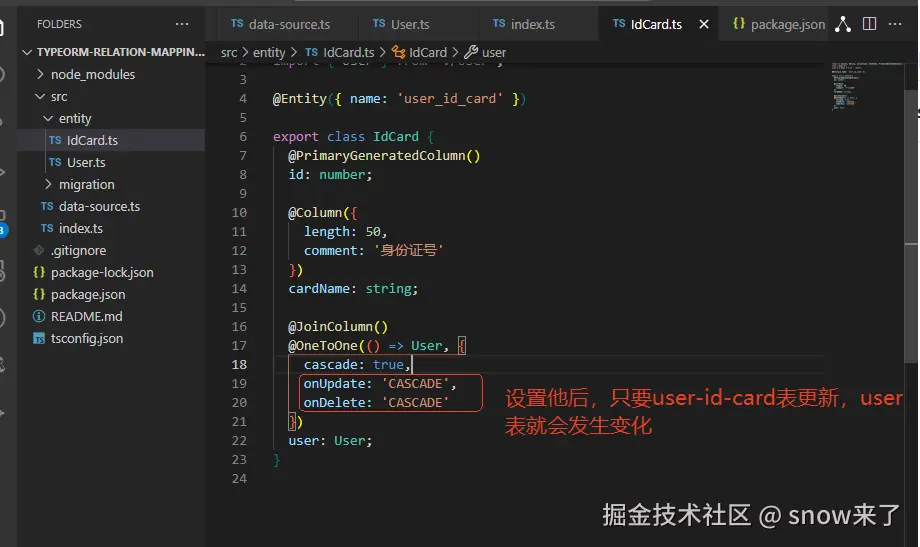This screenshot has height=547, width=920.
Task: Click 'length: 50,' on line 11
Action: pyautogui.click(x=346, y=232)
